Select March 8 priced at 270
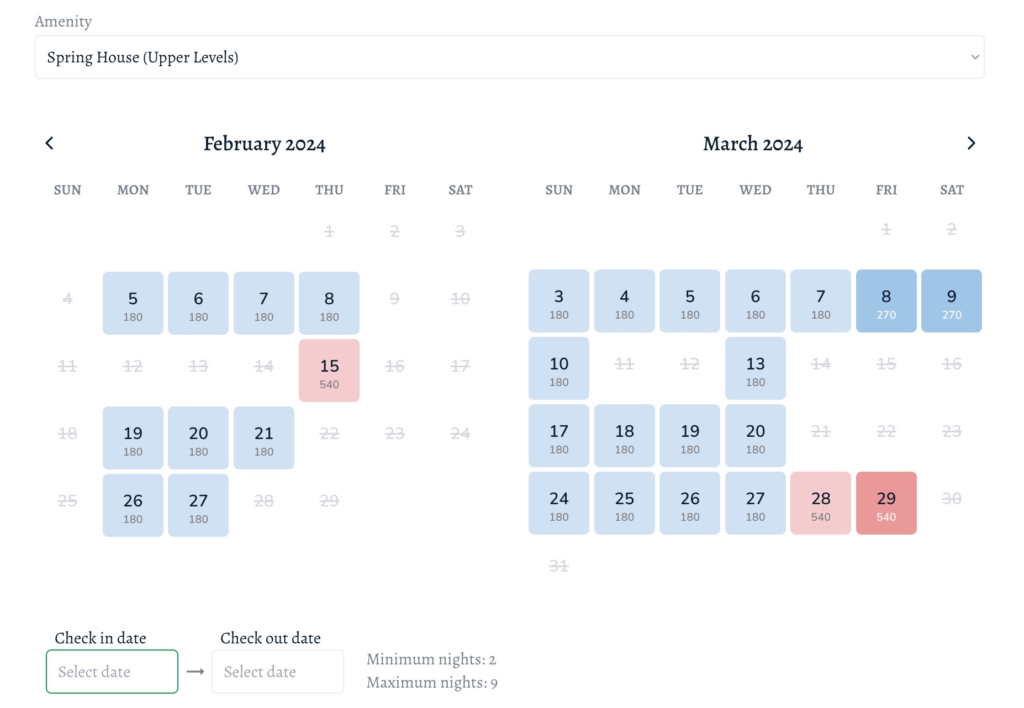The height and width of the screenshot is (708, 1024). (886, 301)
